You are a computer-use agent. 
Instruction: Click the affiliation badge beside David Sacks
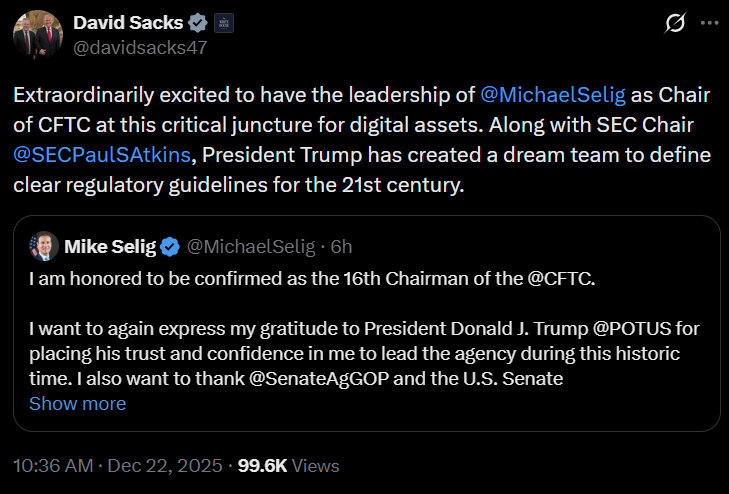pos(223,21)
